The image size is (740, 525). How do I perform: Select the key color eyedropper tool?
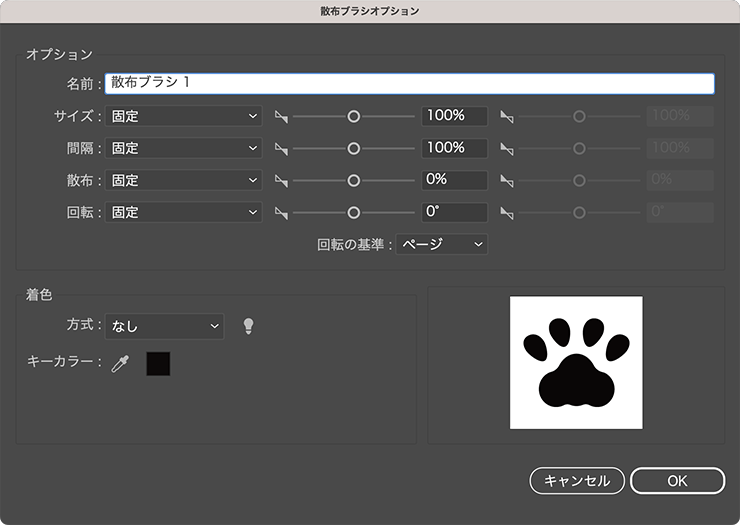[120, 363]
